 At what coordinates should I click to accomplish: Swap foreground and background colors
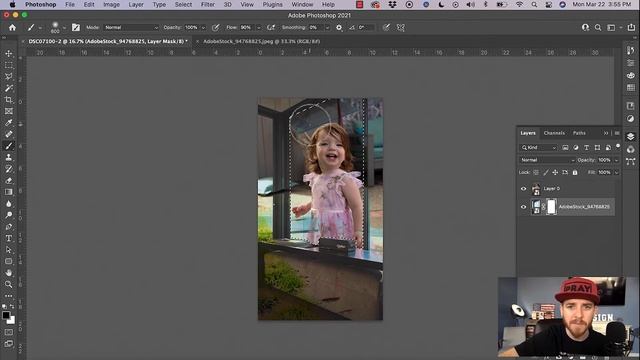(12, 306)
